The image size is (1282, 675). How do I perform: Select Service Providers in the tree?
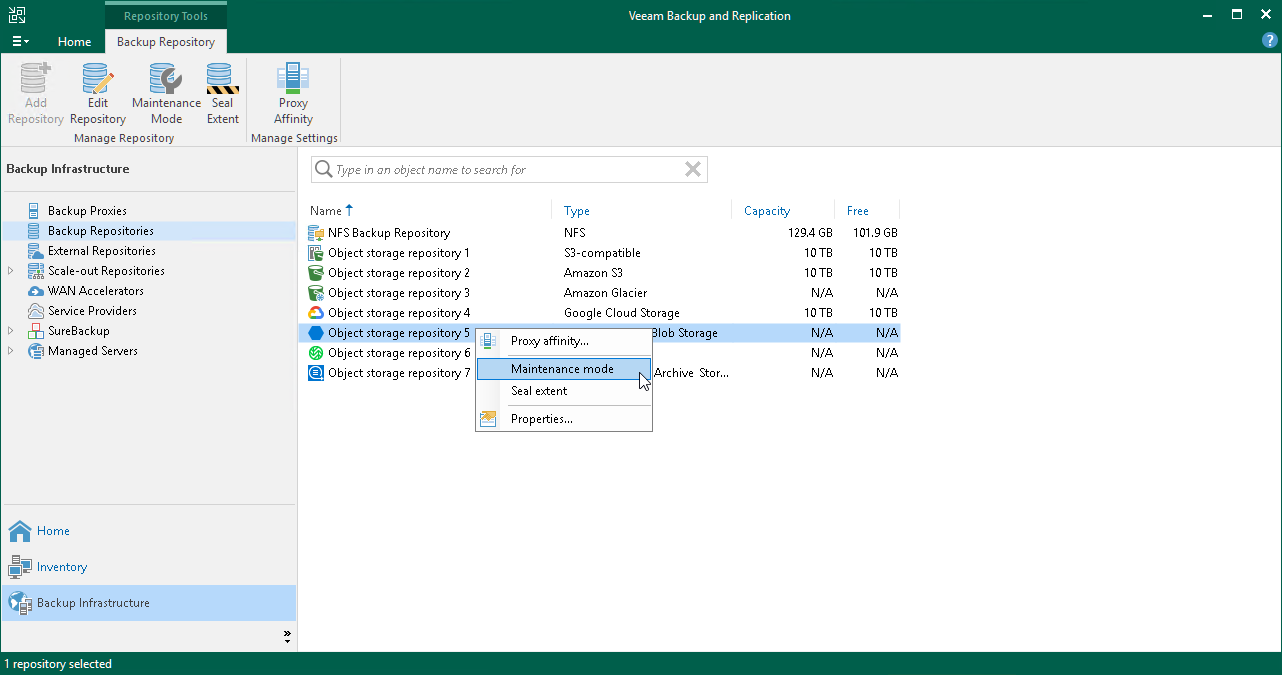[93, 311]
